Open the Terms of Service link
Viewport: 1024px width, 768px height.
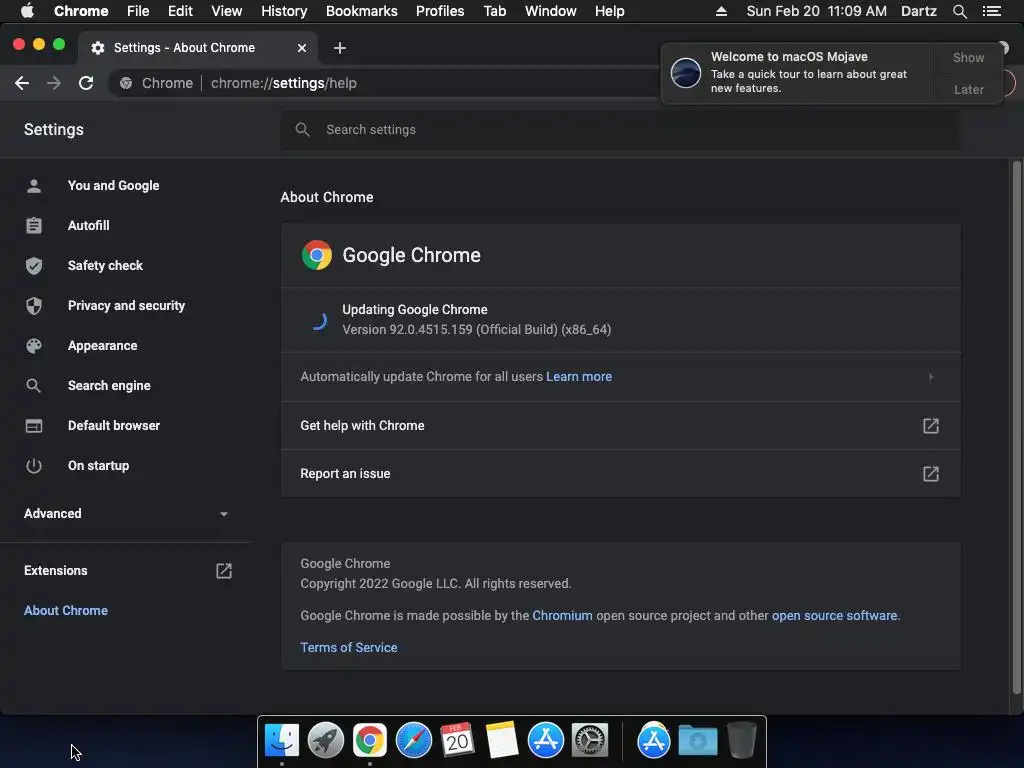(x=349, y=648)
